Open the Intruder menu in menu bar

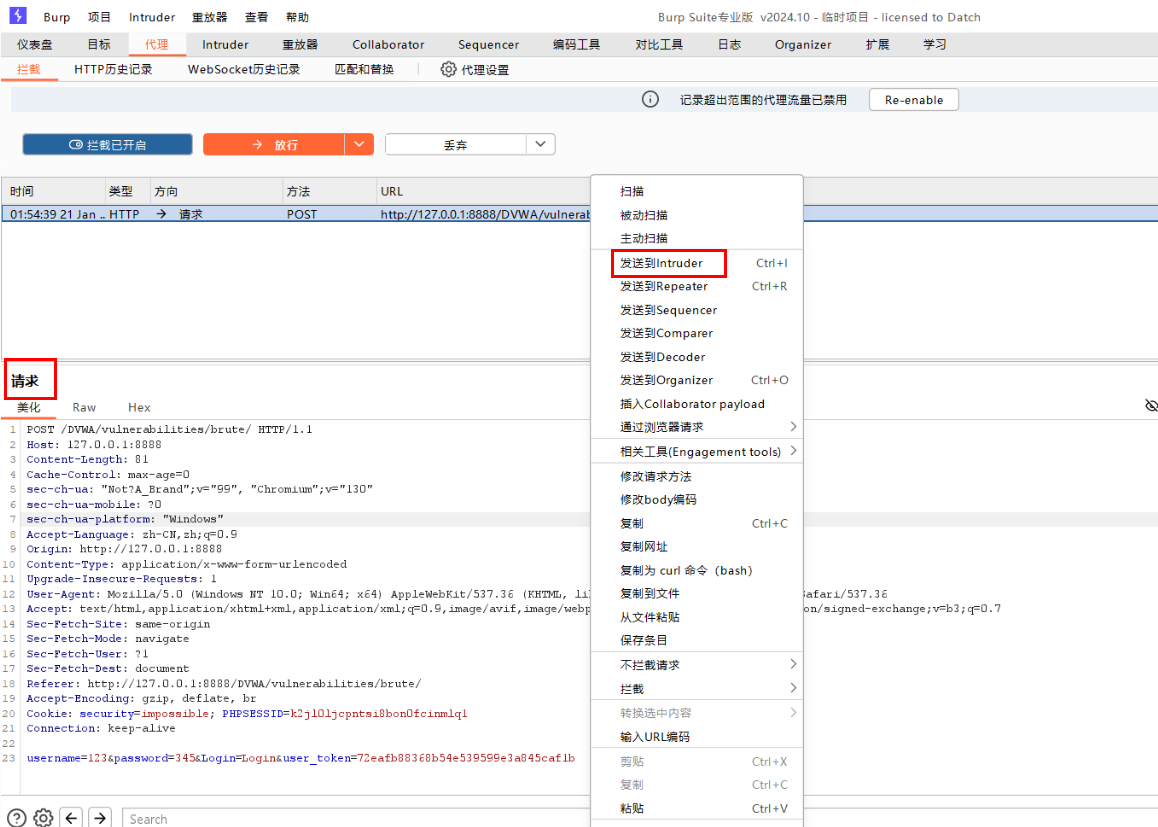pyautogui.click(x=151, y=17)
